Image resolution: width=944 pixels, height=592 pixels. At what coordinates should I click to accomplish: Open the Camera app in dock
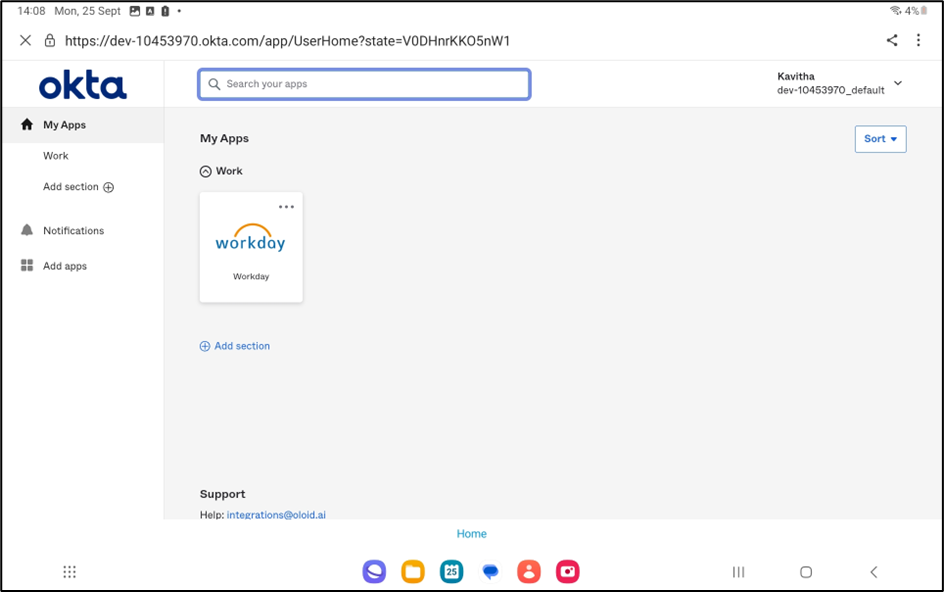(568, 572)
